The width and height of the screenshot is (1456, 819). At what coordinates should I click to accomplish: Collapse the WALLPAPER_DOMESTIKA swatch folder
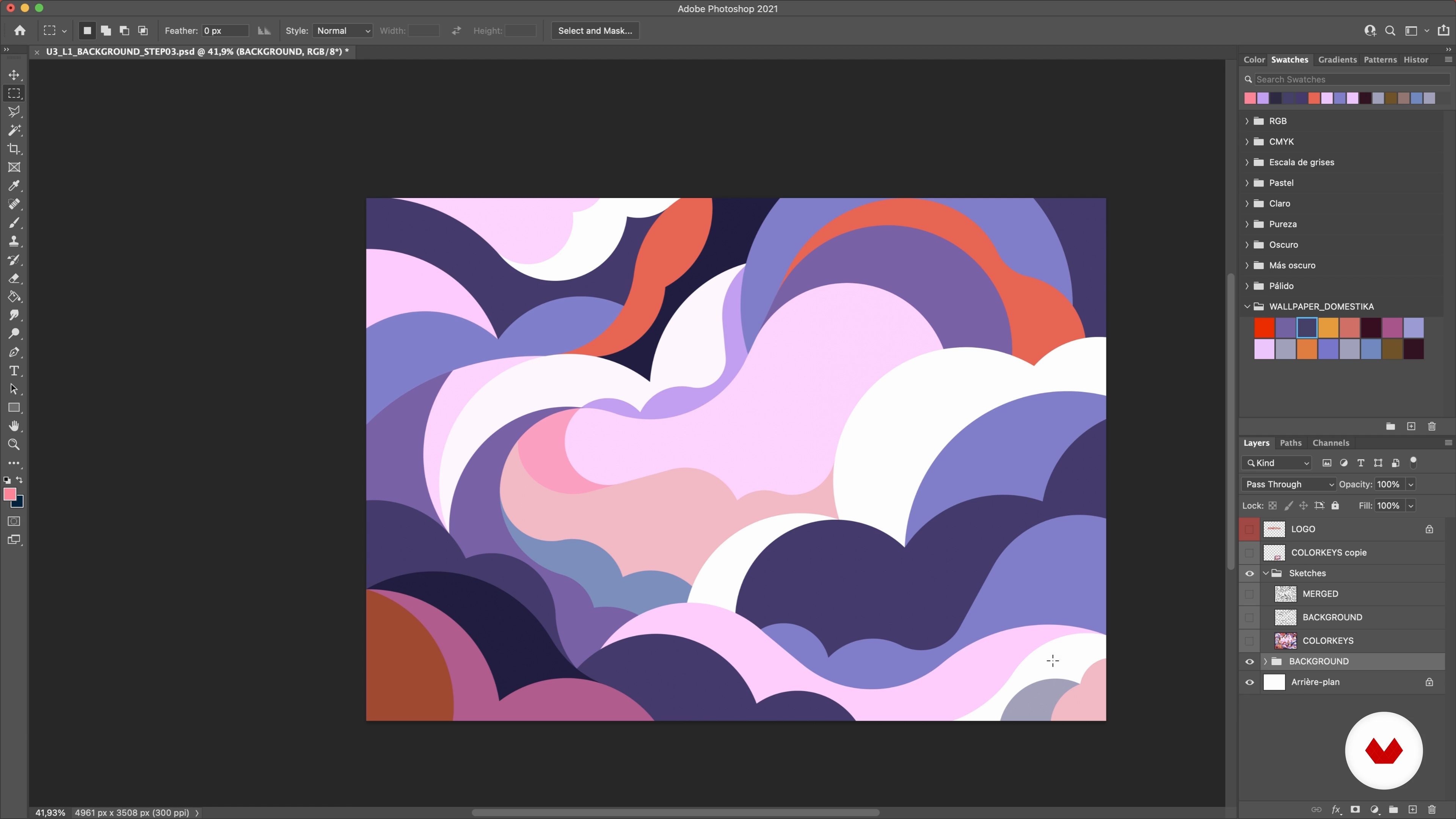pyautogui.click(x=1247, y=306)
